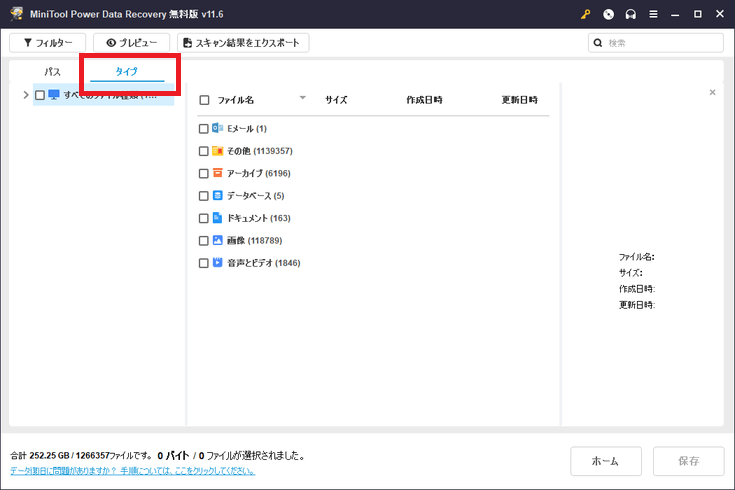Click the yellow key registration icon

[586, 15]
